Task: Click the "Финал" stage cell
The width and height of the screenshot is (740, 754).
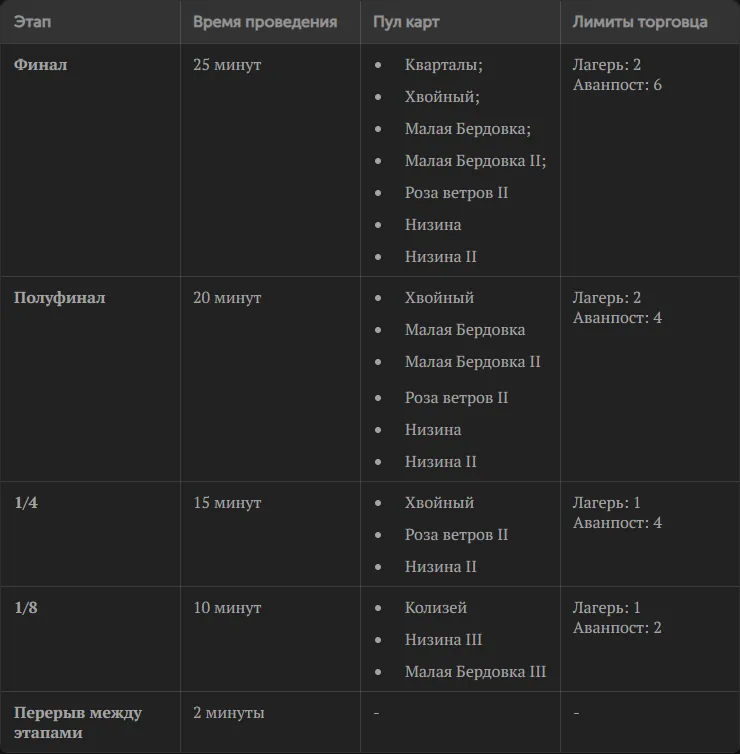Action: (40, 64)
